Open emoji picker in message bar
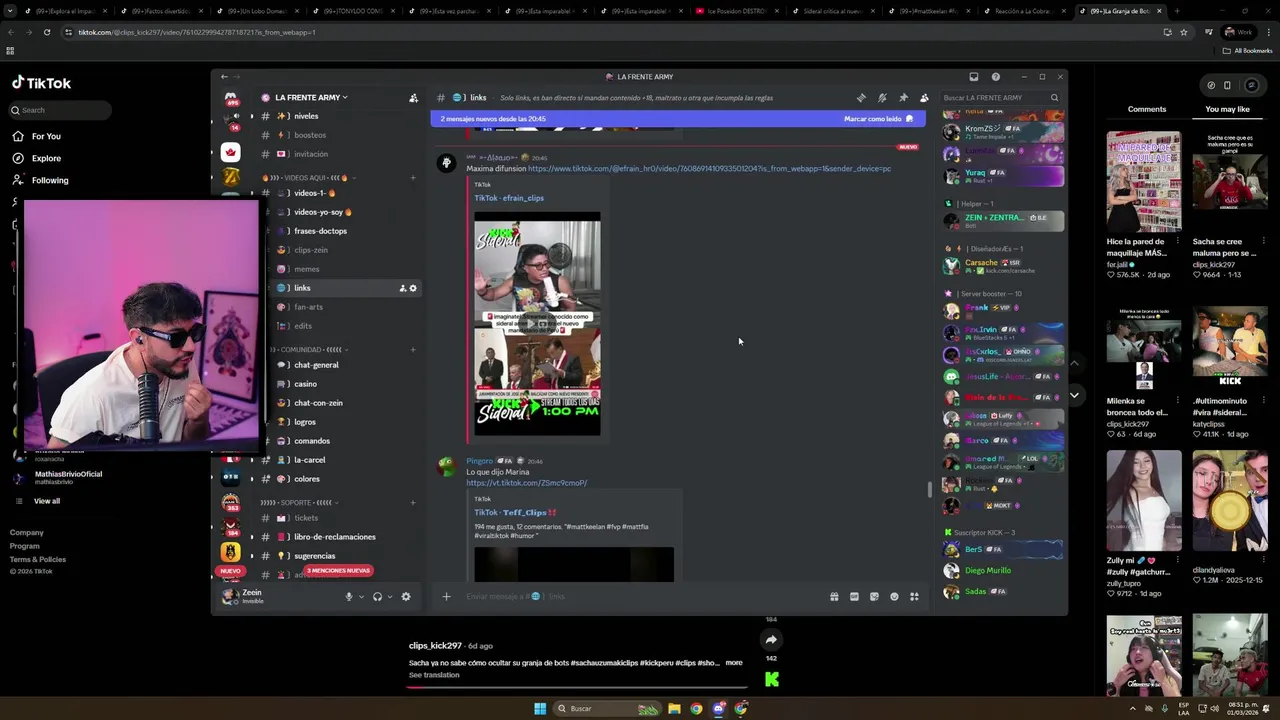The width and height of the screenshot is (1280, 720). (x=894, y=597)
